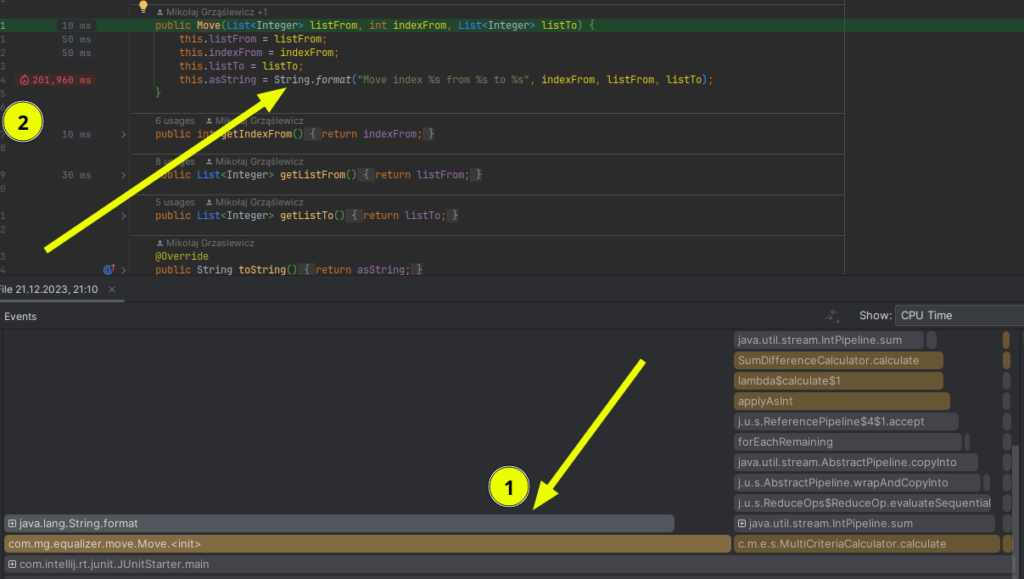Click the override gutter icon beside toString

pos(108,269)
